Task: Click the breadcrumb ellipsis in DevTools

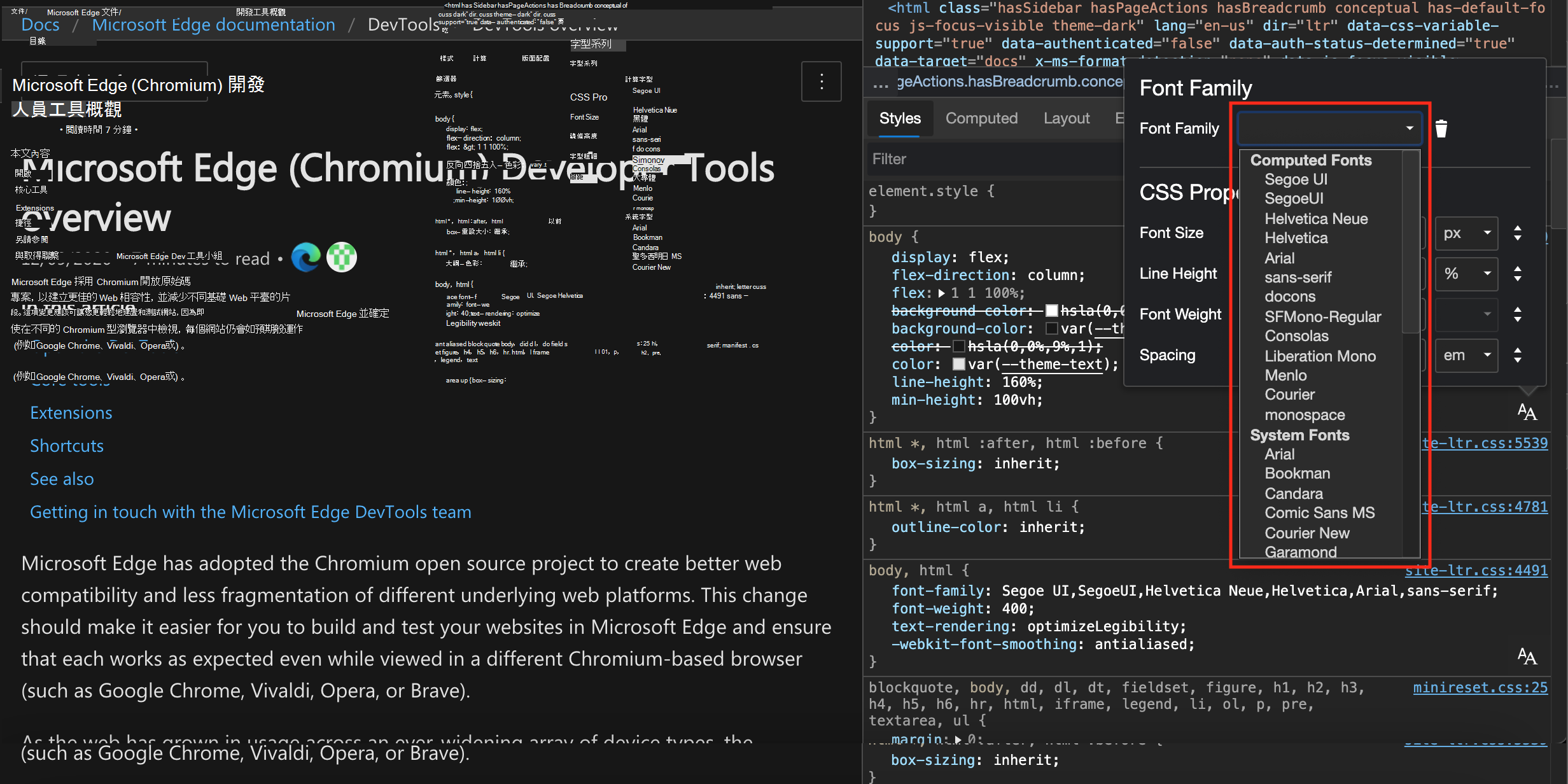Action: 881,84
